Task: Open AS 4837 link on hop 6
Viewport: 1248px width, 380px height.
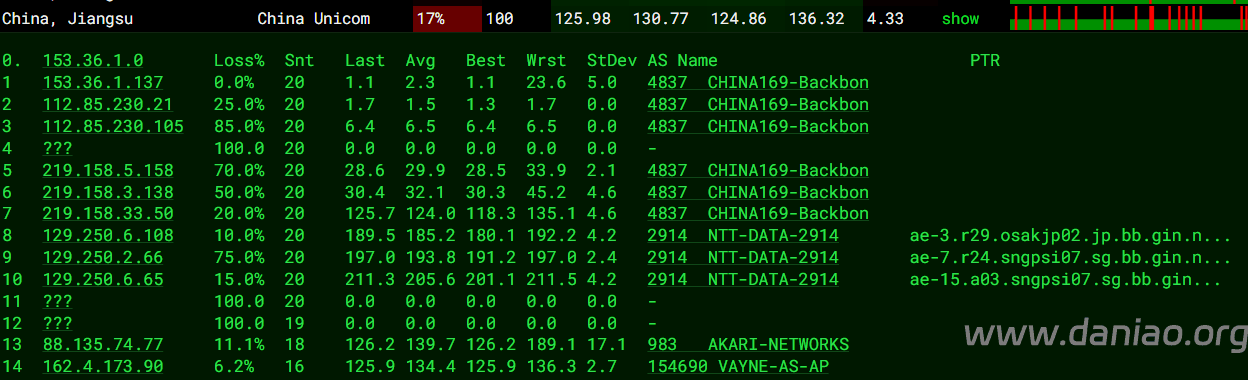Action: (x=758, y=193)
